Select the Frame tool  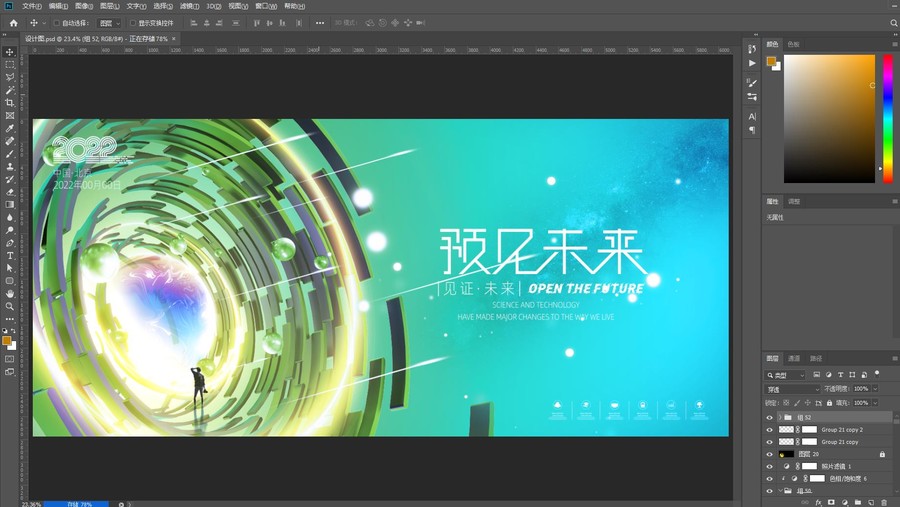click(10, 115)
